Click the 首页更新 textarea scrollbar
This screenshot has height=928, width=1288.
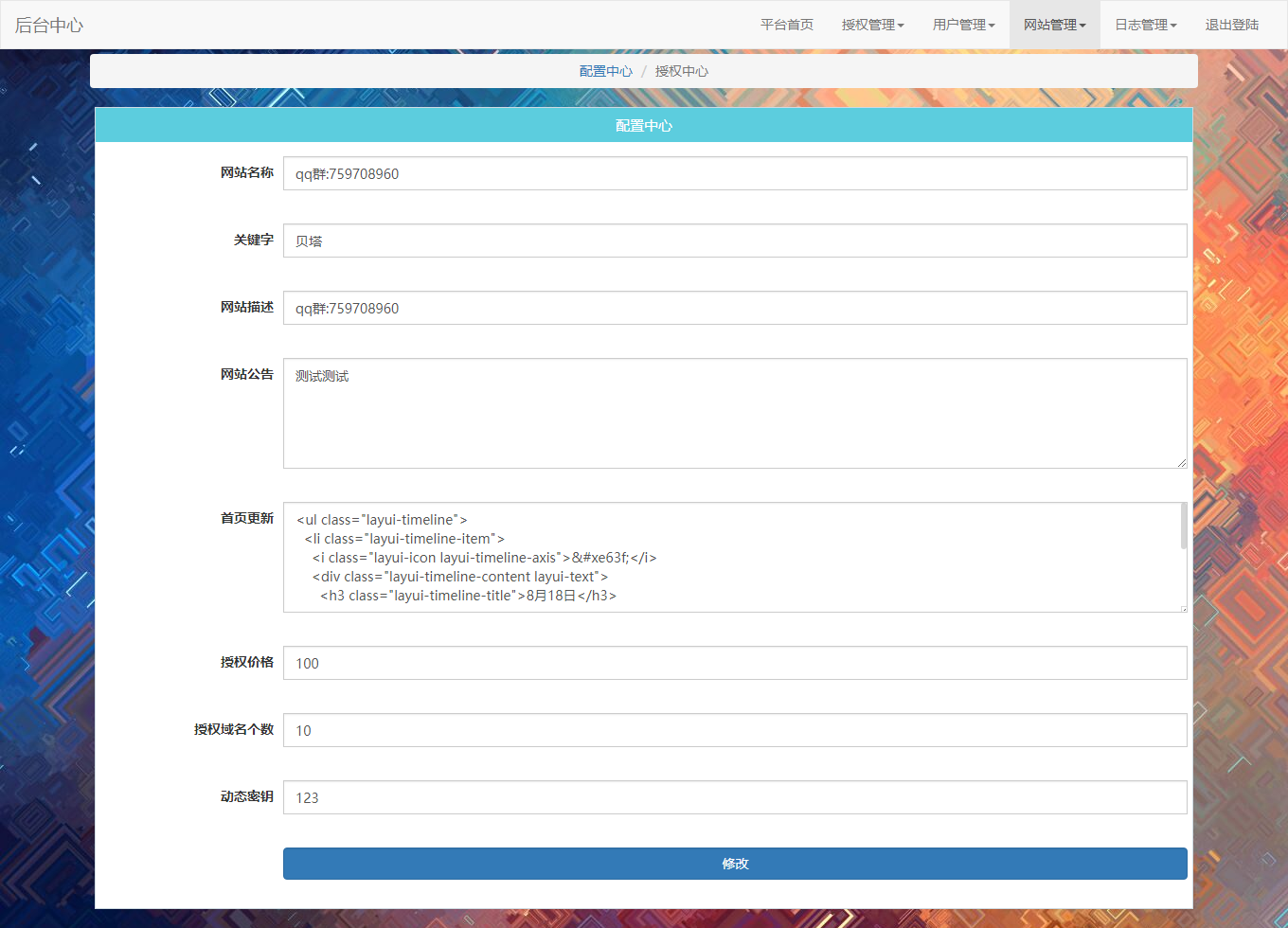(1183, 526)
